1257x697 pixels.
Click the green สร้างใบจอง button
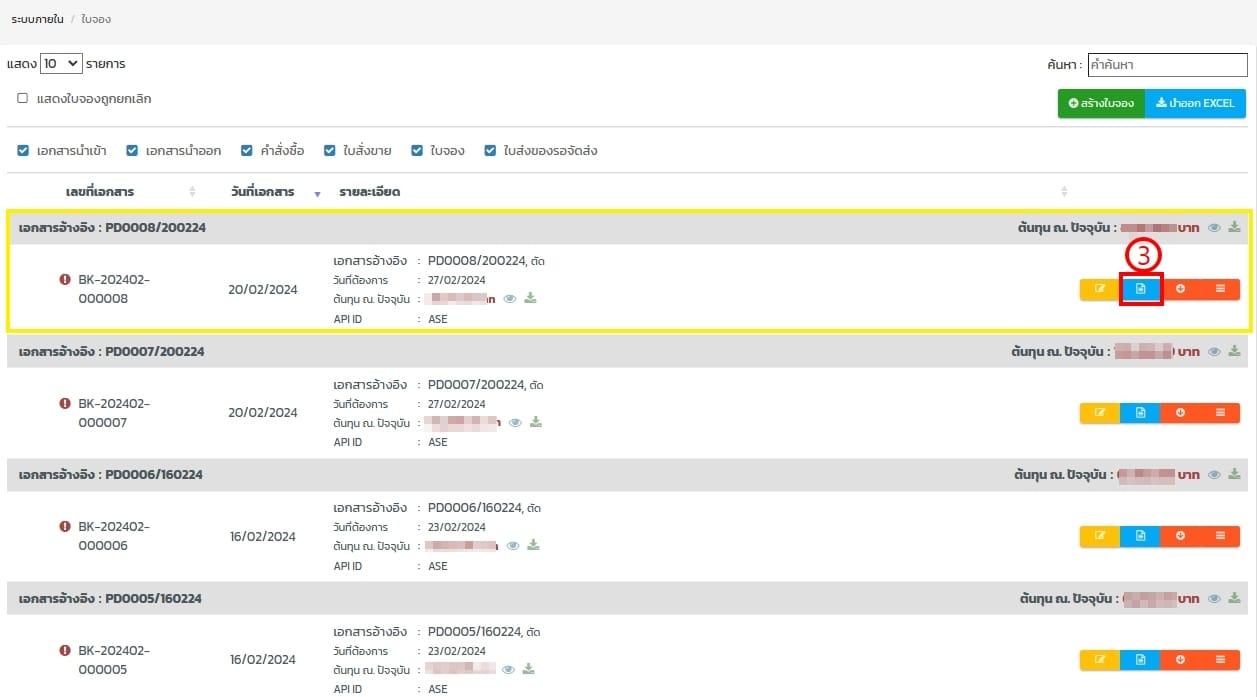pos(1101,103)
